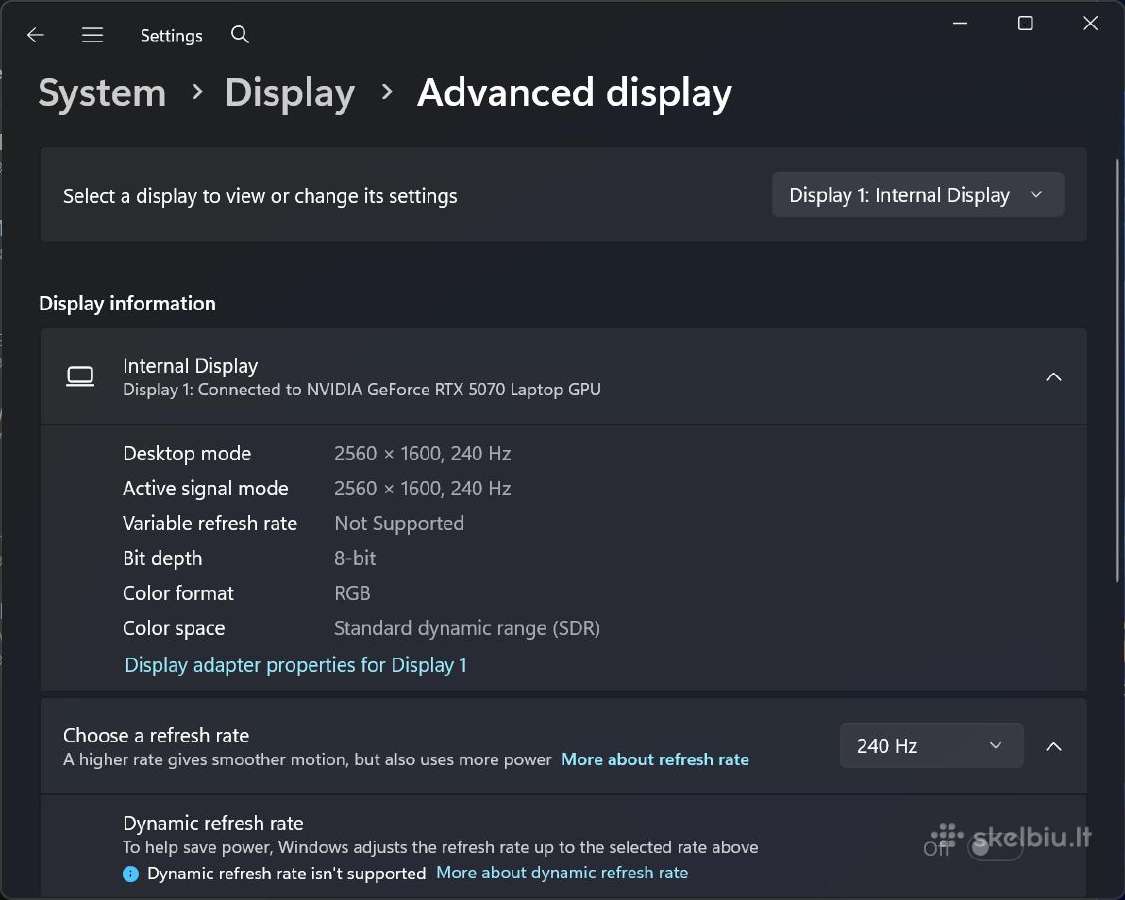Click Standard dynamic range (SDR) value

pyautogui.click(x=466, y=629)
